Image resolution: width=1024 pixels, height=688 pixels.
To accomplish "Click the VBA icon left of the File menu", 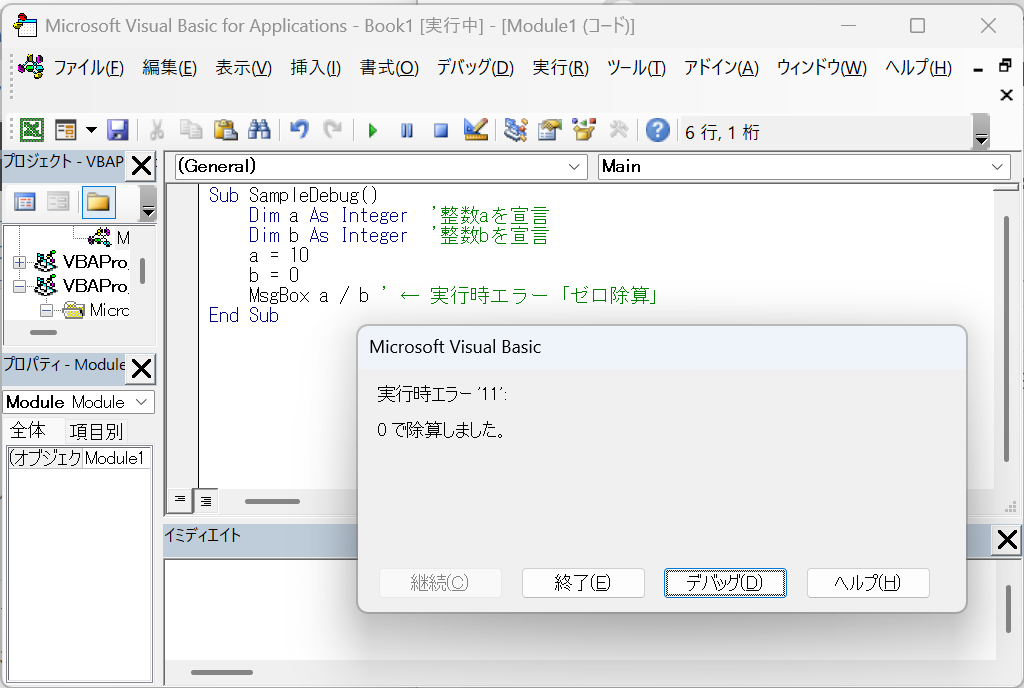I will 31,67.
